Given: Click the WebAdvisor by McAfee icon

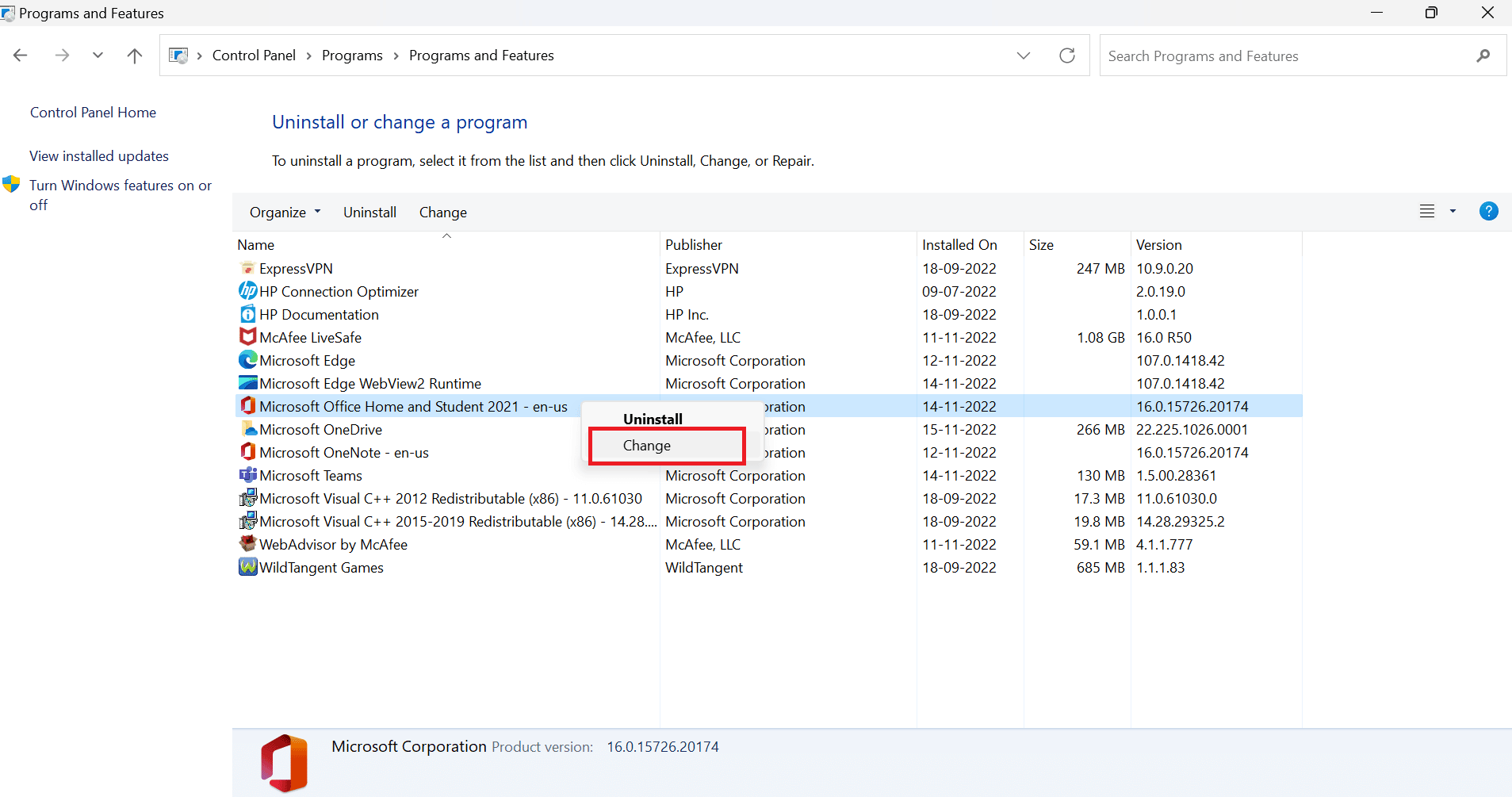Looking at the screenshot, I should click(x=247, y=544).
